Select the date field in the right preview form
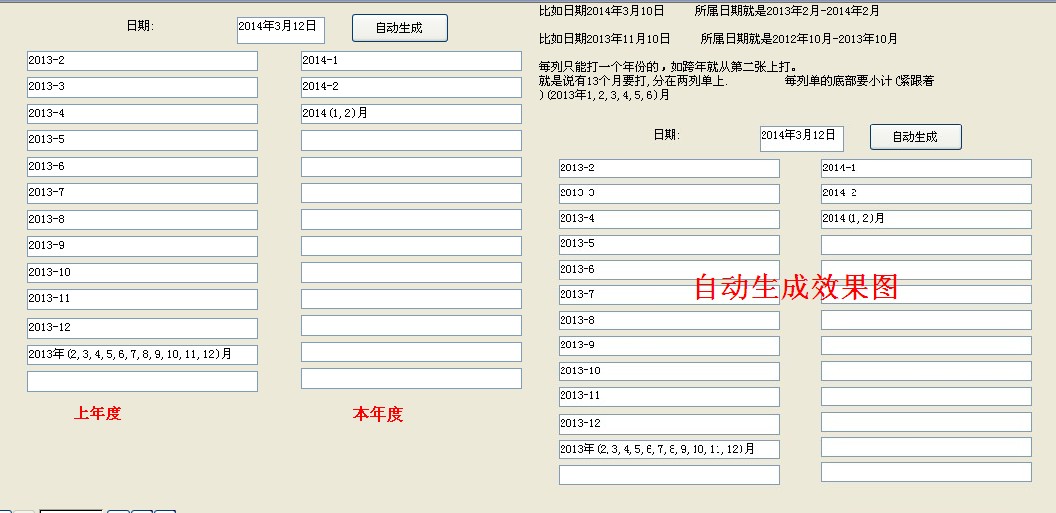 801,138
